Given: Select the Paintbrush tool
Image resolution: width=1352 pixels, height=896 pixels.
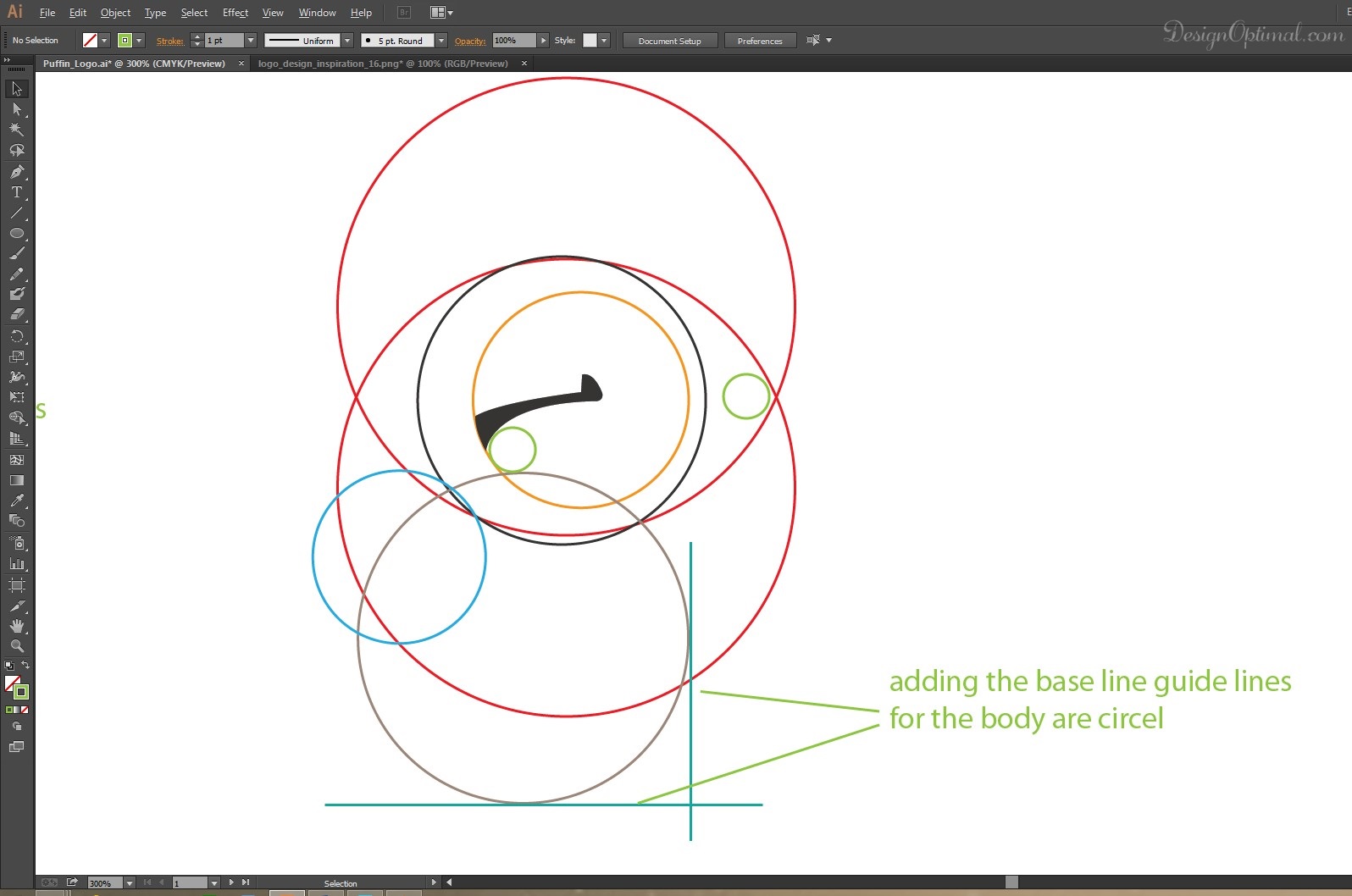Looking at the screenshot, I should click(x=17, y=253).
